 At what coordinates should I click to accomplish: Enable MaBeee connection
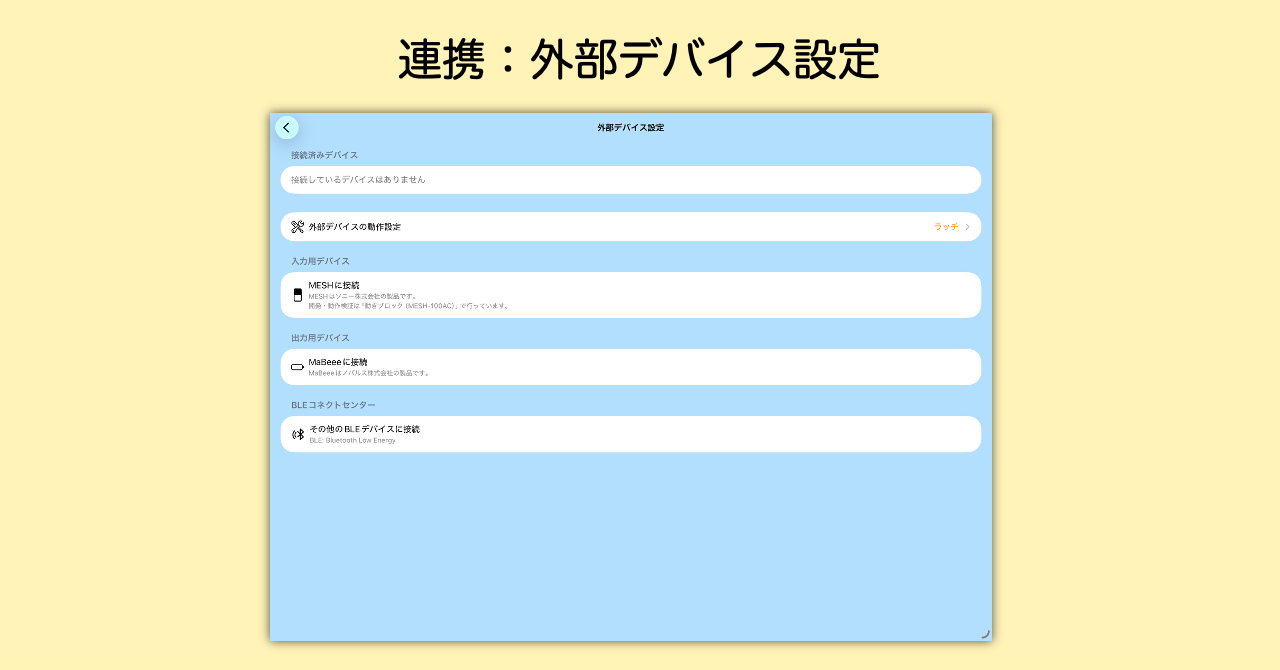click(630, 366)
